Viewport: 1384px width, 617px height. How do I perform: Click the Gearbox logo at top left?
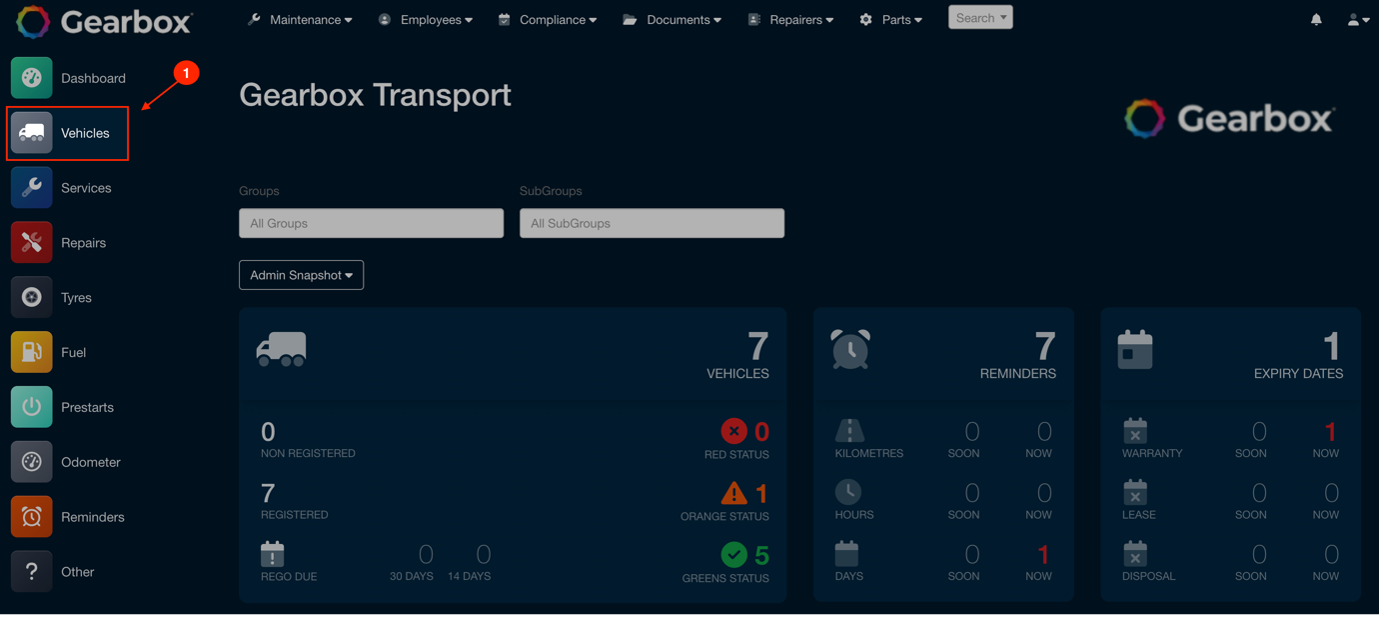coord(100,19)
